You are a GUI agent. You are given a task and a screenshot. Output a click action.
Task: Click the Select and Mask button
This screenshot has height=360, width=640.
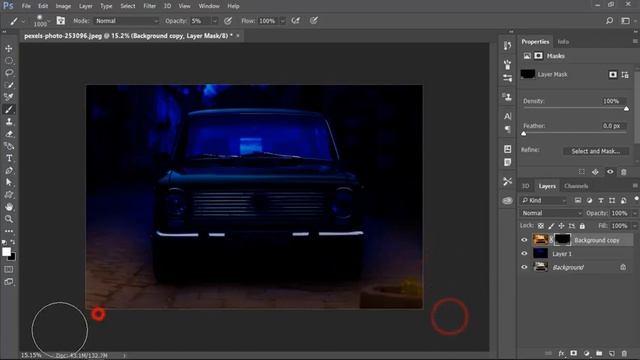tap(596, 151)
